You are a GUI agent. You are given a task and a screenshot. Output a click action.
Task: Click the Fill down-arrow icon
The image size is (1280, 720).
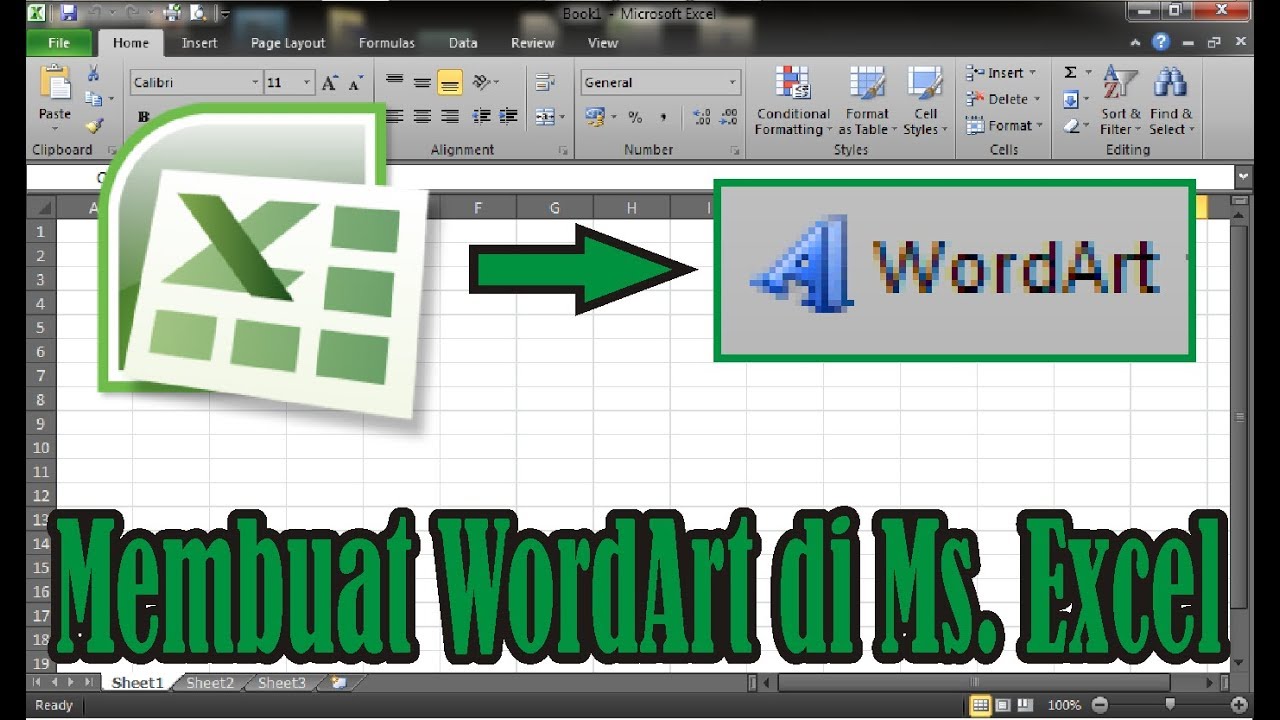(x=1070, y=99)
